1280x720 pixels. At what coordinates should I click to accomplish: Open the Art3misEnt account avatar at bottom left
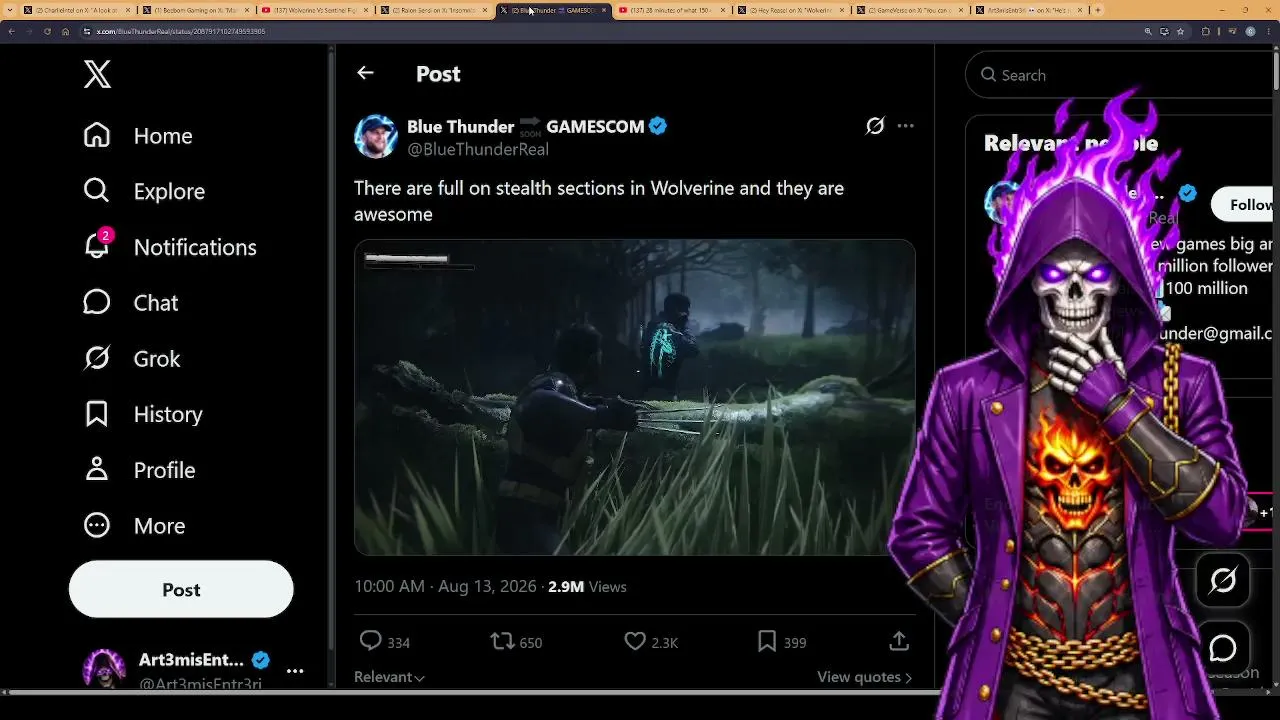pos(104,669)
